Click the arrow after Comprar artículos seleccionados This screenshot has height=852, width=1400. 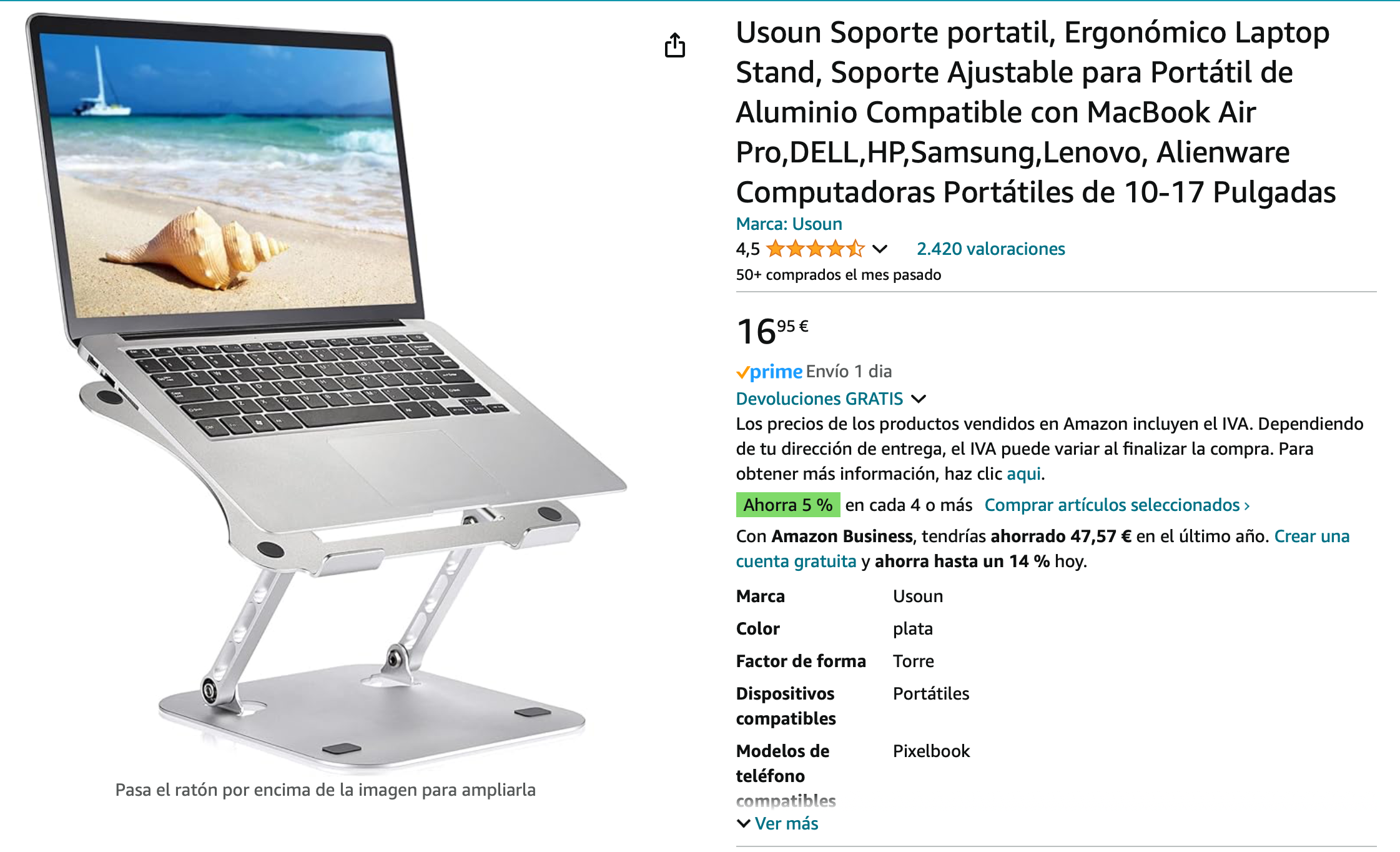tap(1247, 506)
